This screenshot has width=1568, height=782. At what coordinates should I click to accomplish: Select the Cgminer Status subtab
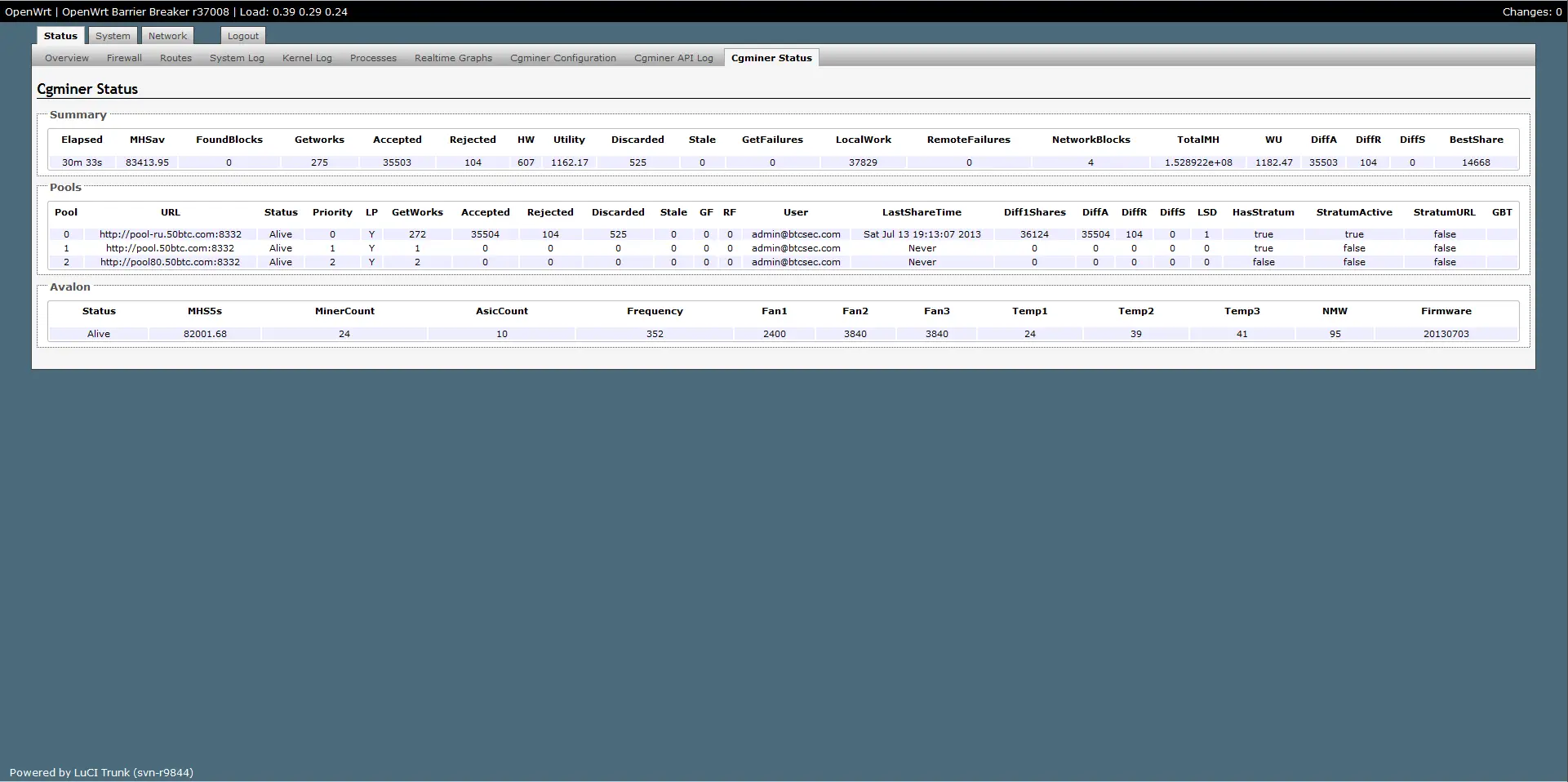coord(771,58)
